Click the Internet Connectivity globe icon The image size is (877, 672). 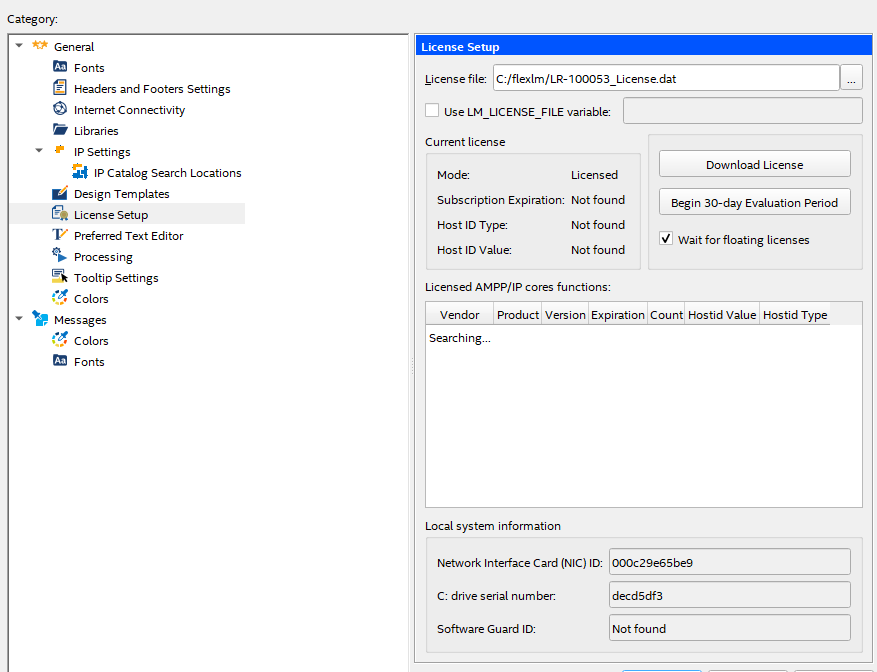coord(60,110)
